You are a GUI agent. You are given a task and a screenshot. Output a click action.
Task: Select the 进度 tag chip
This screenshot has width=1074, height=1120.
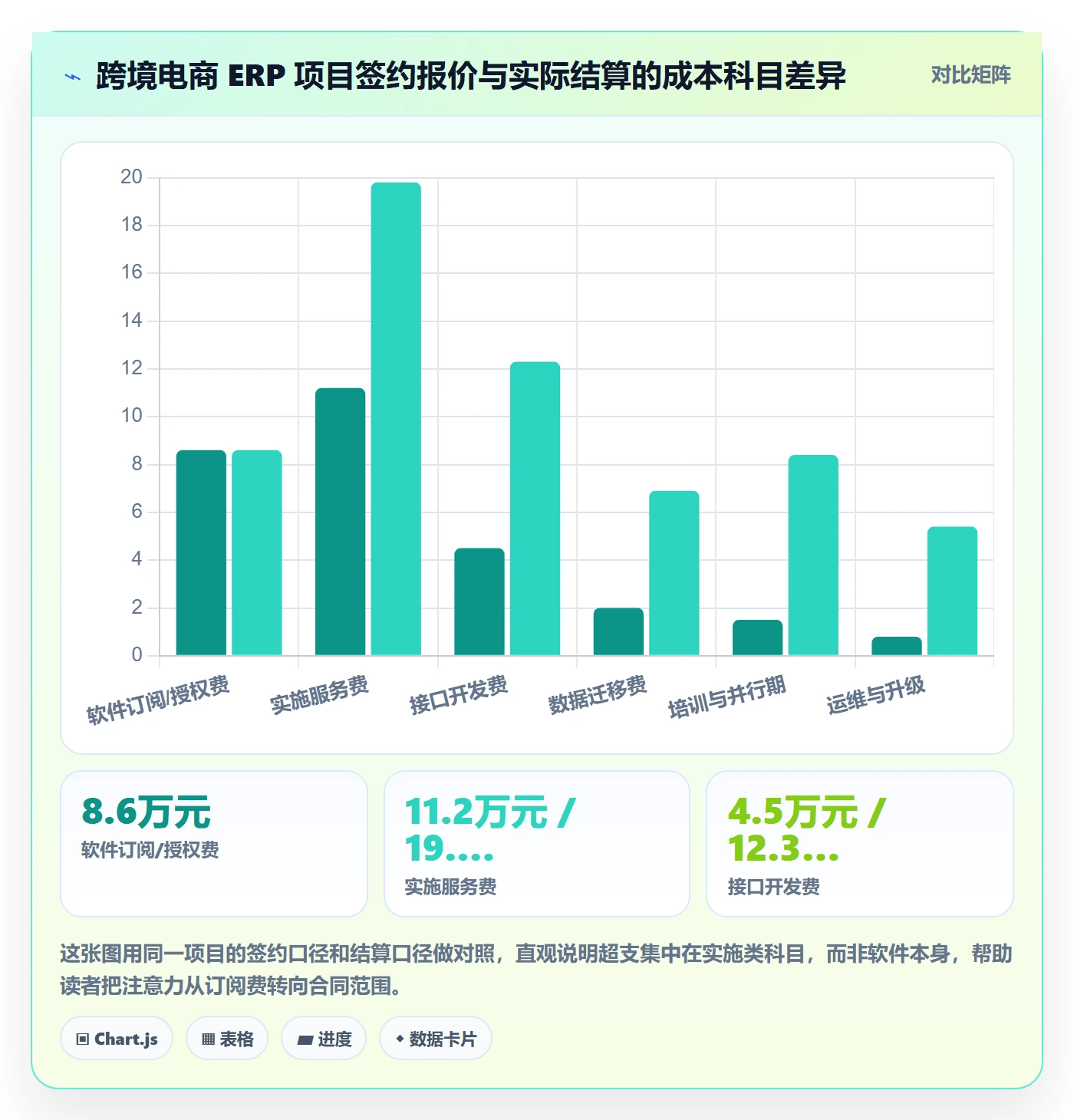[x=324, y=1039]
